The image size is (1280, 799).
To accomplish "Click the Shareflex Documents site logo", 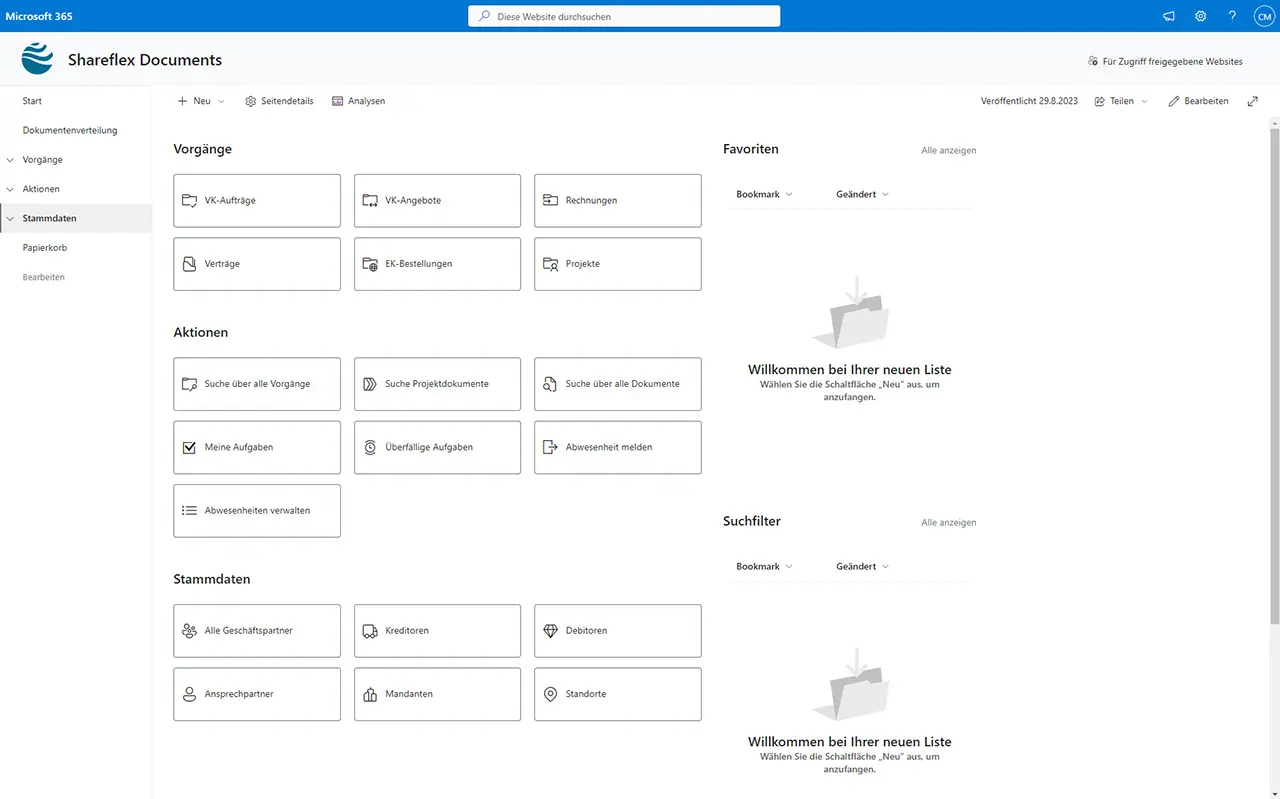I will [37, 60].
